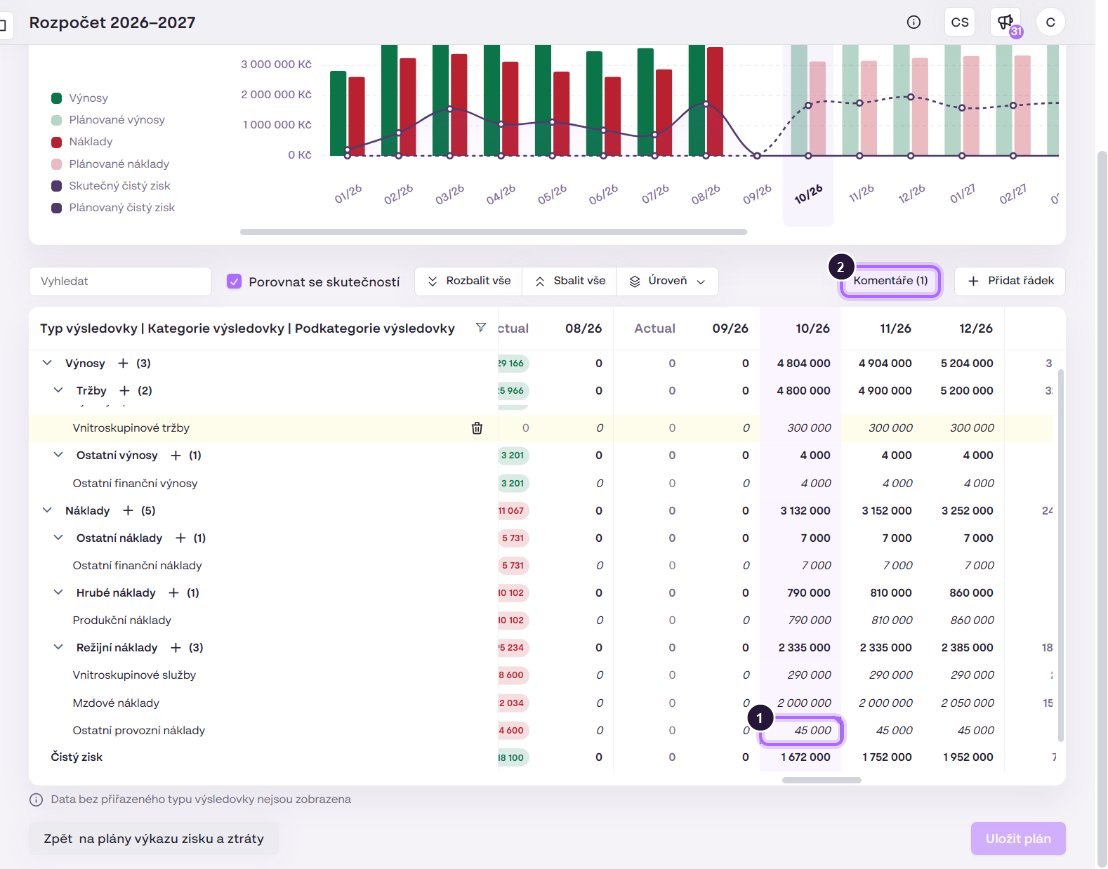Image resolution: width=1108 pixels, height=869 pixels.
Task: Switch language using the CS button
Action: [x=960, y=23]
